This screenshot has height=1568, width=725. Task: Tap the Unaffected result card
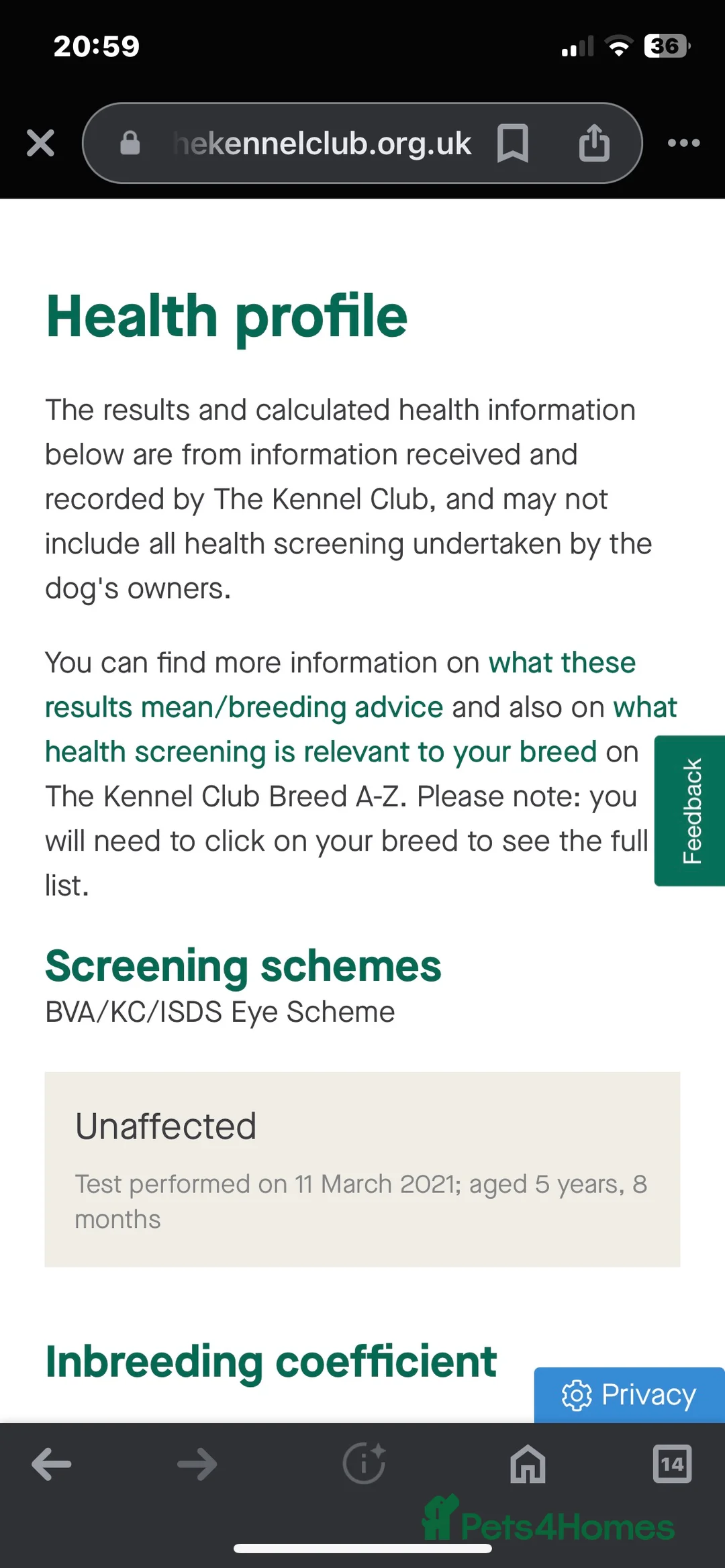362,1171
